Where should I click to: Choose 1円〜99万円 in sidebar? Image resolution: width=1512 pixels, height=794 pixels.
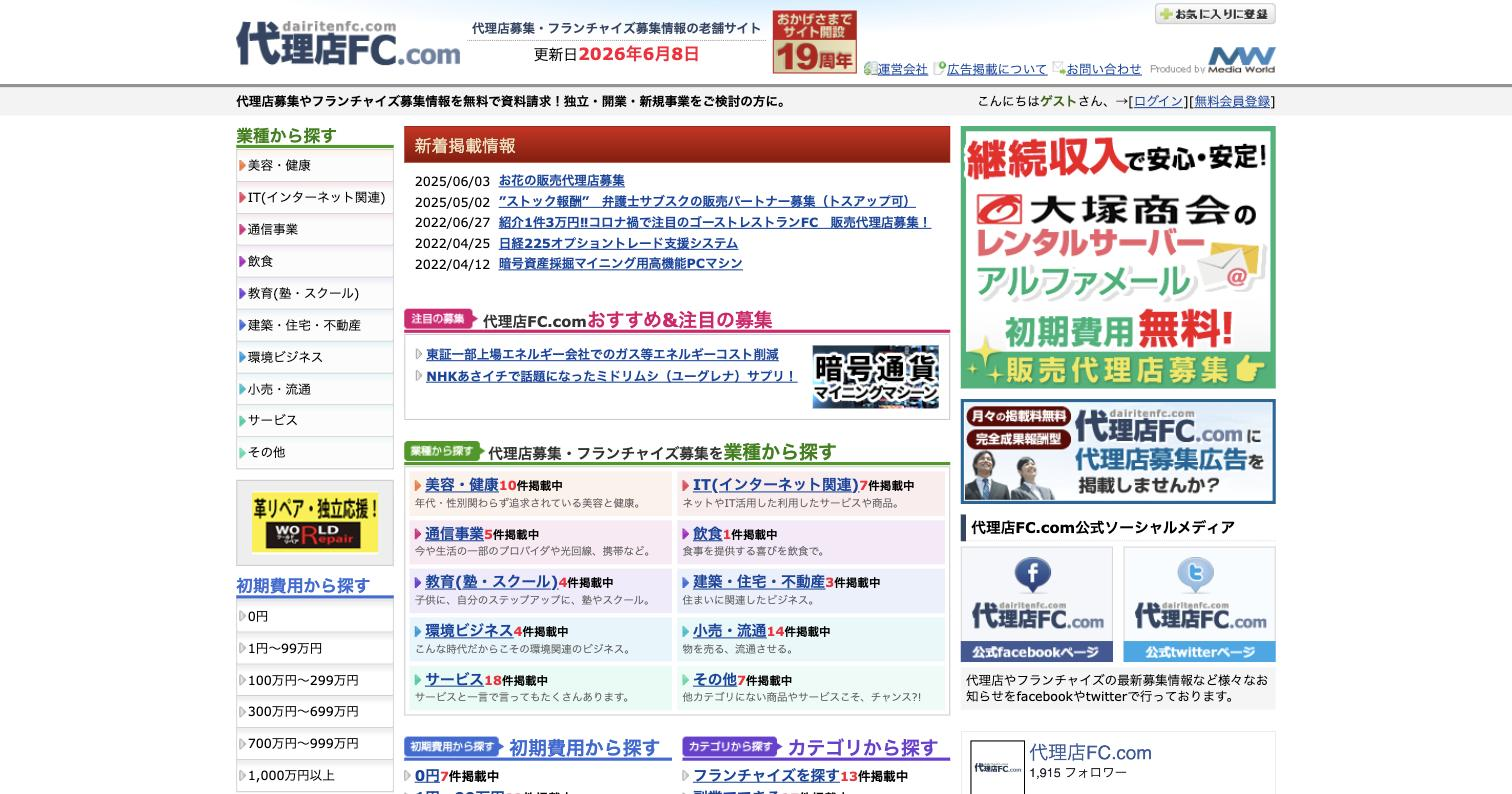315,648
